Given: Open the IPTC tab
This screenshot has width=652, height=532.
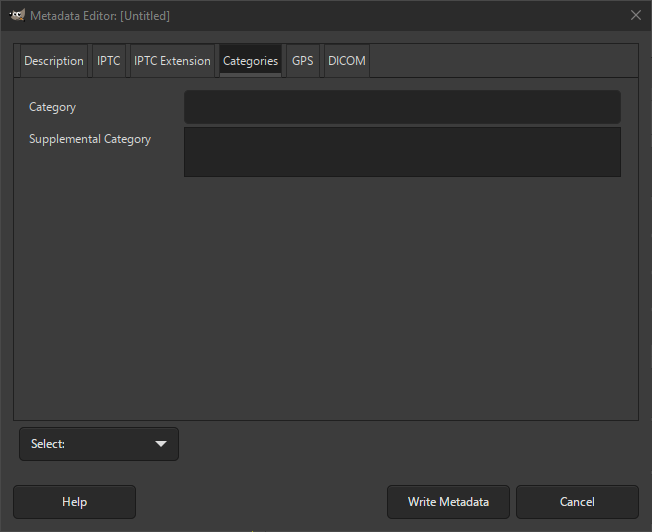Looking at the screenshot, I should point(109,61).
